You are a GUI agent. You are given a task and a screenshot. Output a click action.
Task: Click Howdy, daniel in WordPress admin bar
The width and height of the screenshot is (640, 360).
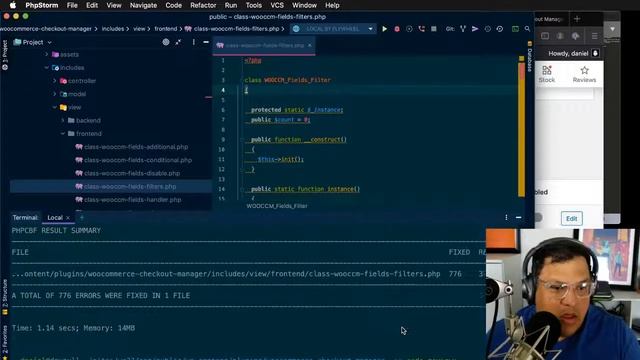coord(568,53)
